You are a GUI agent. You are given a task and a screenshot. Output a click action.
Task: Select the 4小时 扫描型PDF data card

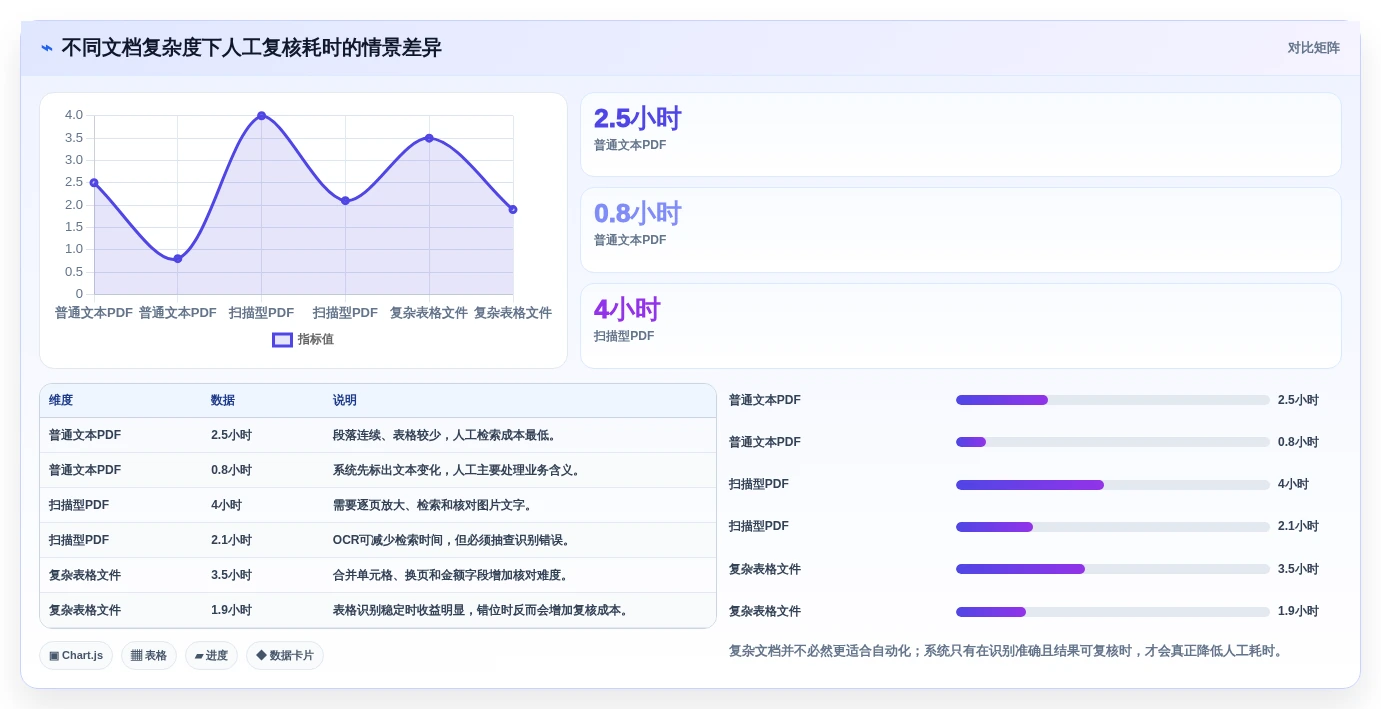[960, 326]
